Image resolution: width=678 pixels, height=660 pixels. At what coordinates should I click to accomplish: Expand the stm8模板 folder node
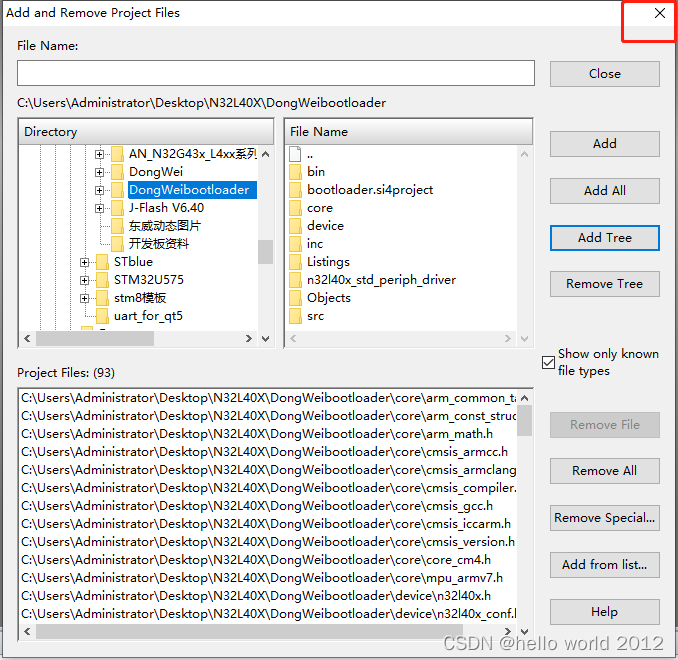[84, 298]
